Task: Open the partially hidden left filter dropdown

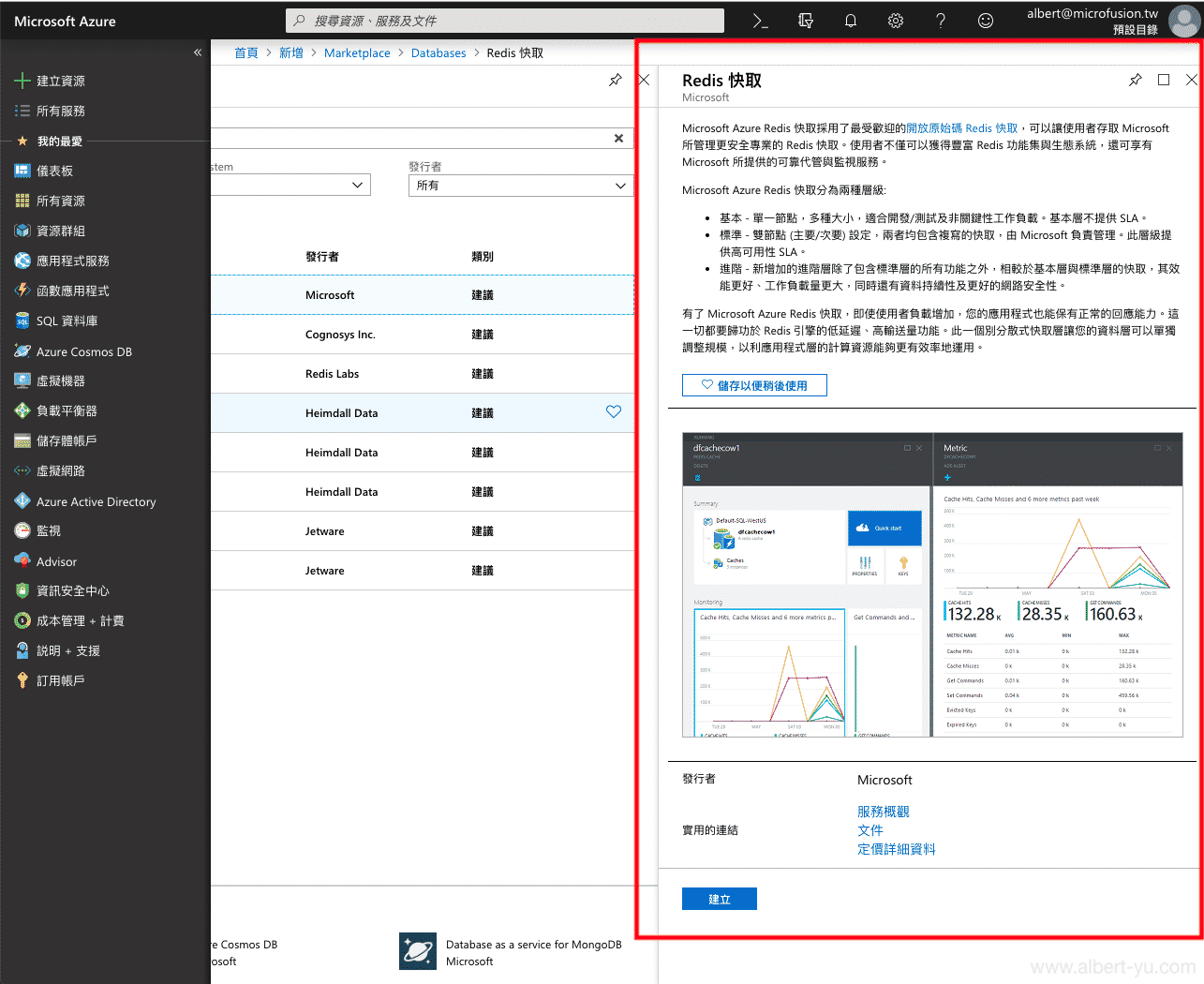Action: 290,186
